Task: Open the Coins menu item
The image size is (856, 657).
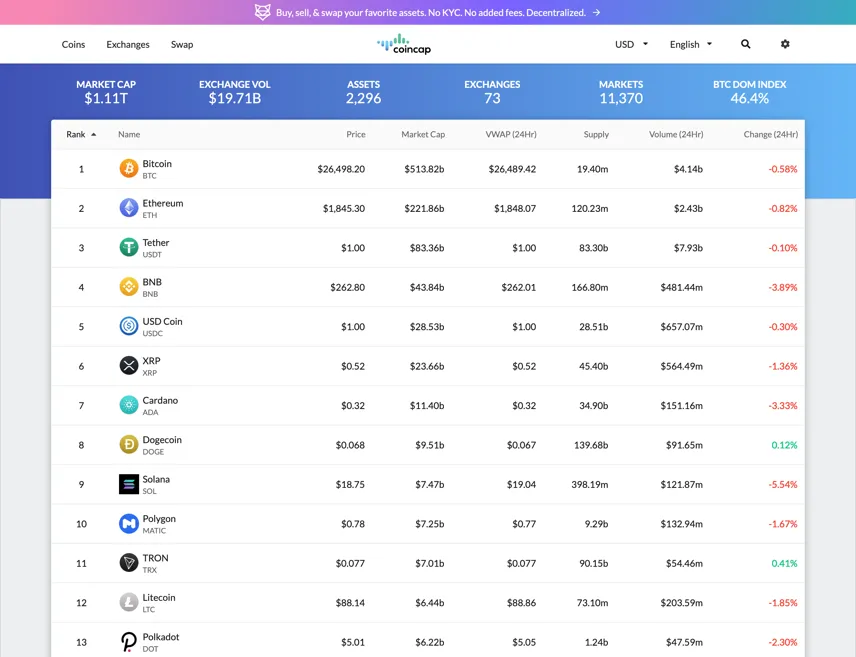Action: 73,44
